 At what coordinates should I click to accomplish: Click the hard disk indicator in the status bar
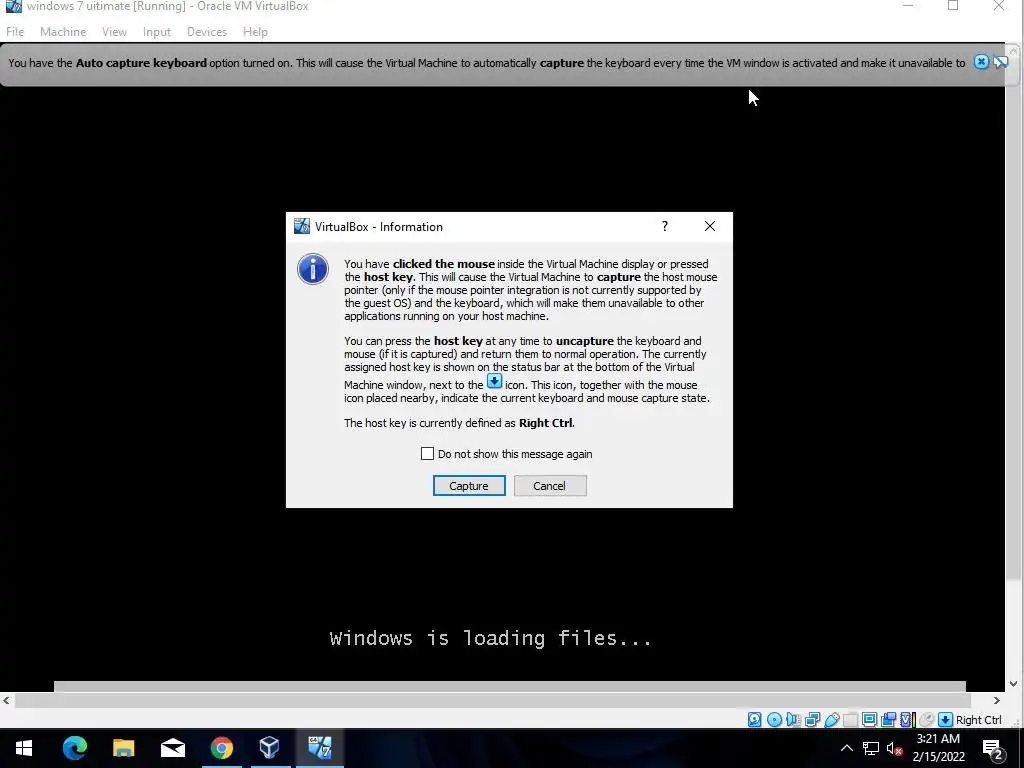754,720
